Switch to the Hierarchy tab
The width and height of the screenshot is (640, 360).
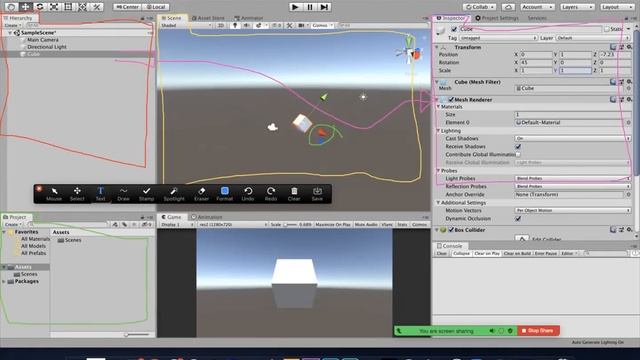tap(19, 18)
